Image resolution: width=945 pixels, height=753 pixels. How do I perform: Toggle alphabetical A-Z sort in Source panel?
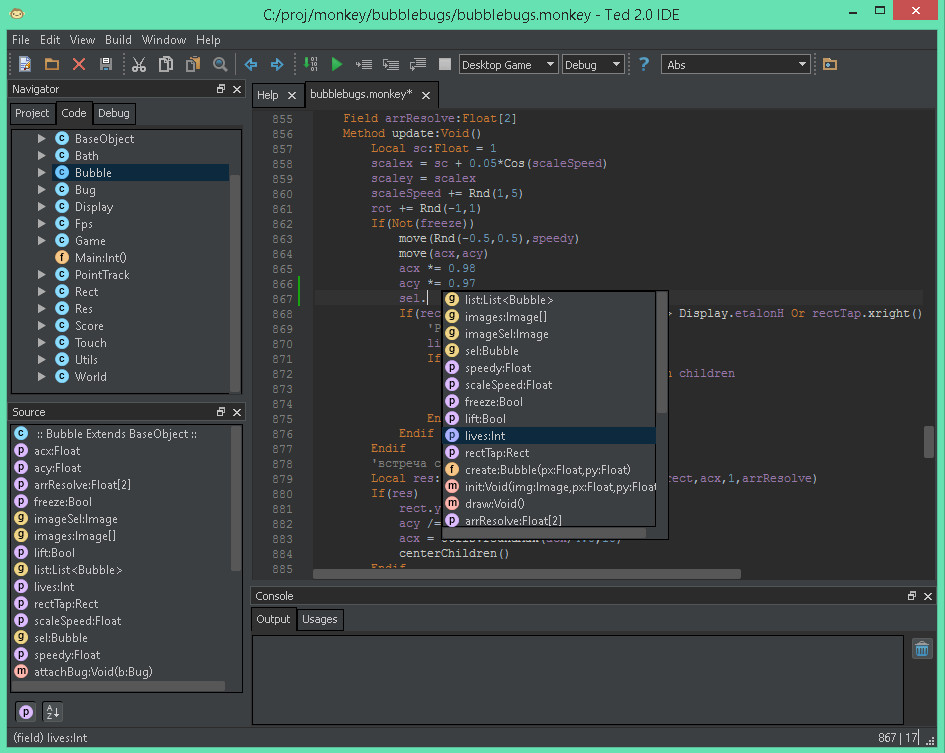pos(52,712)
